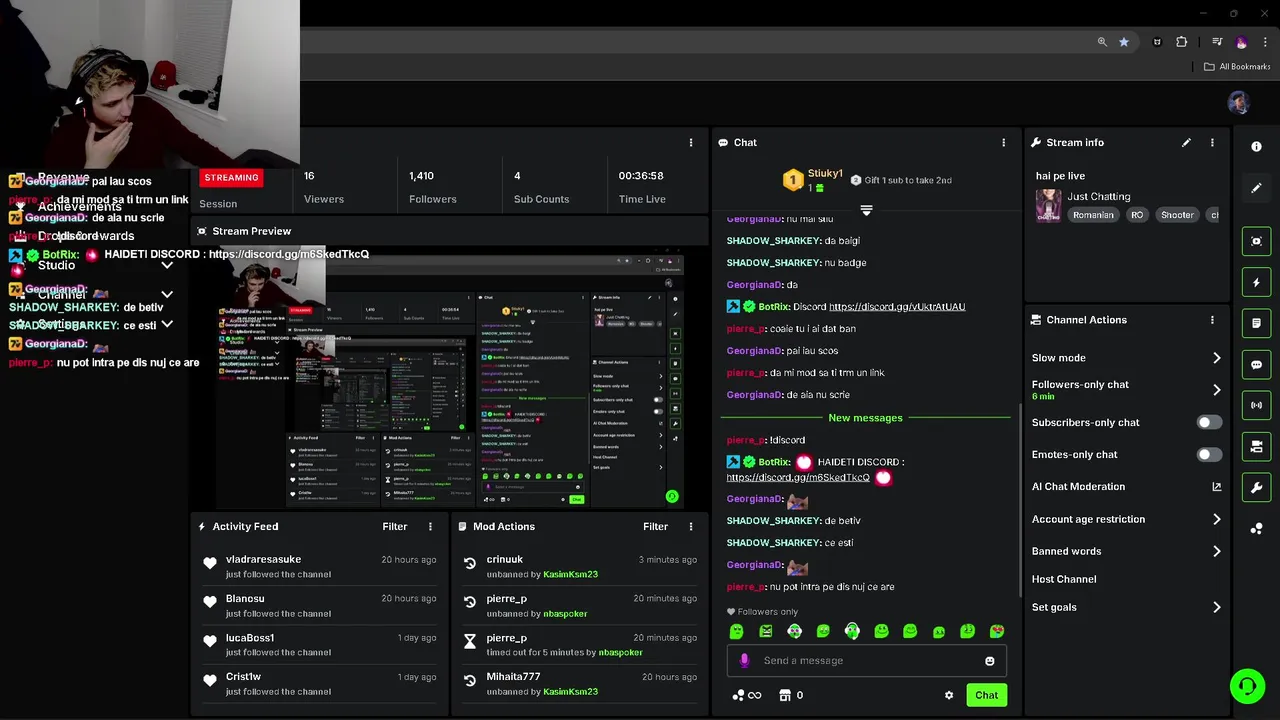Open Activity Feed three-dot menu
The image size is (1280, 720).
[430, 526]
